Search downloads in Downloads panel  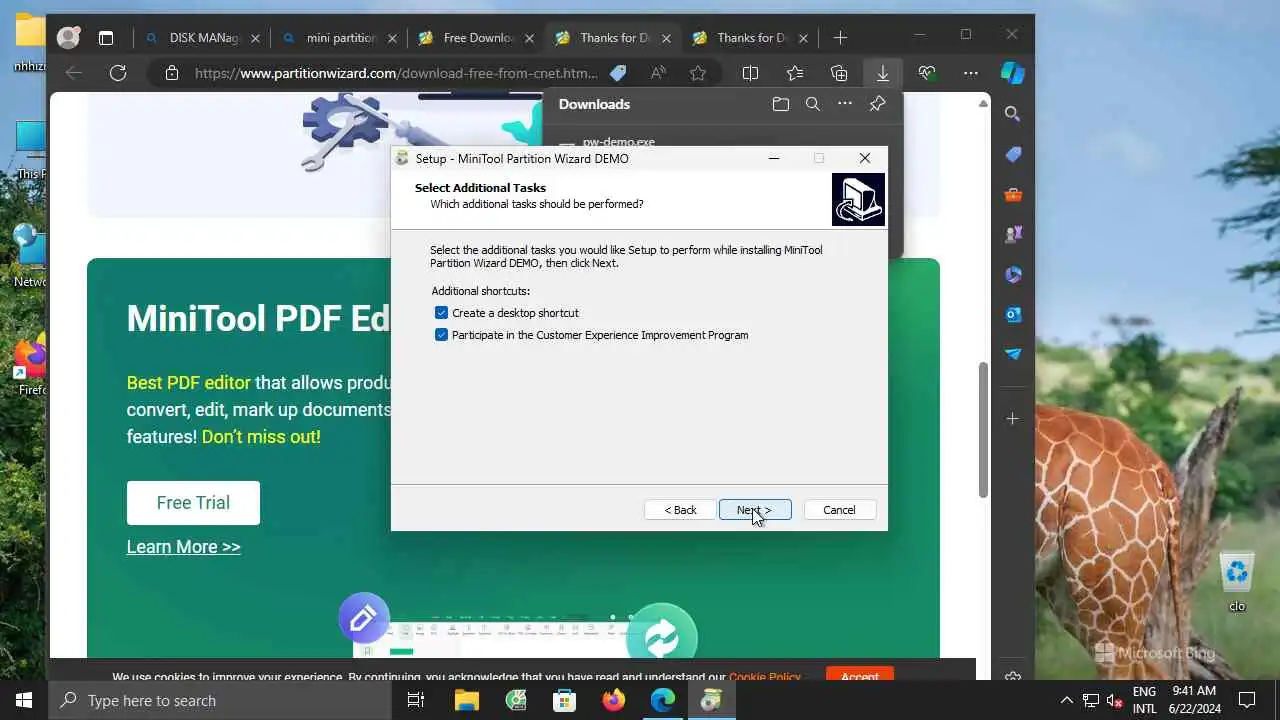(813, 104)
